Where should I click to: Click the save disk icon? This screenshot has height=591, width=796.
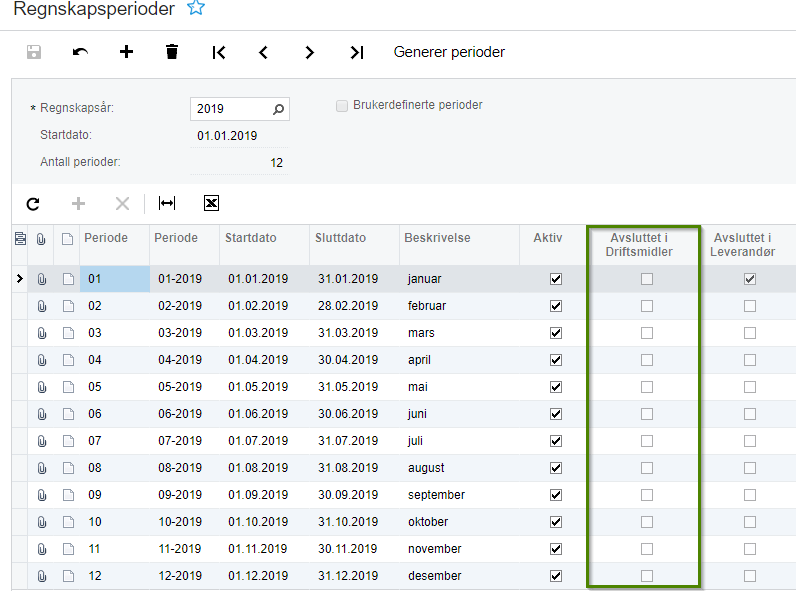pos(34,52)
